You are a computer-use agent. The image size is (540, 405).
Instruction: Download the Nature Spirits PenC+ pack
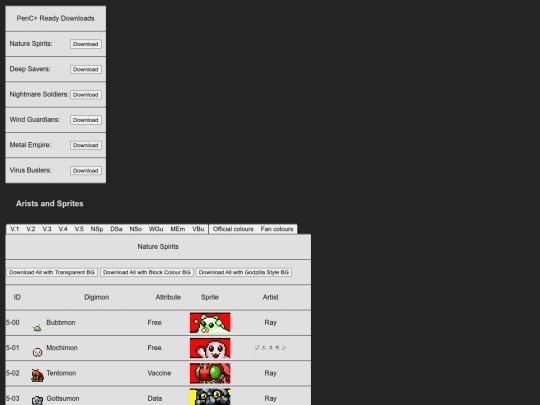pos(86,44)
